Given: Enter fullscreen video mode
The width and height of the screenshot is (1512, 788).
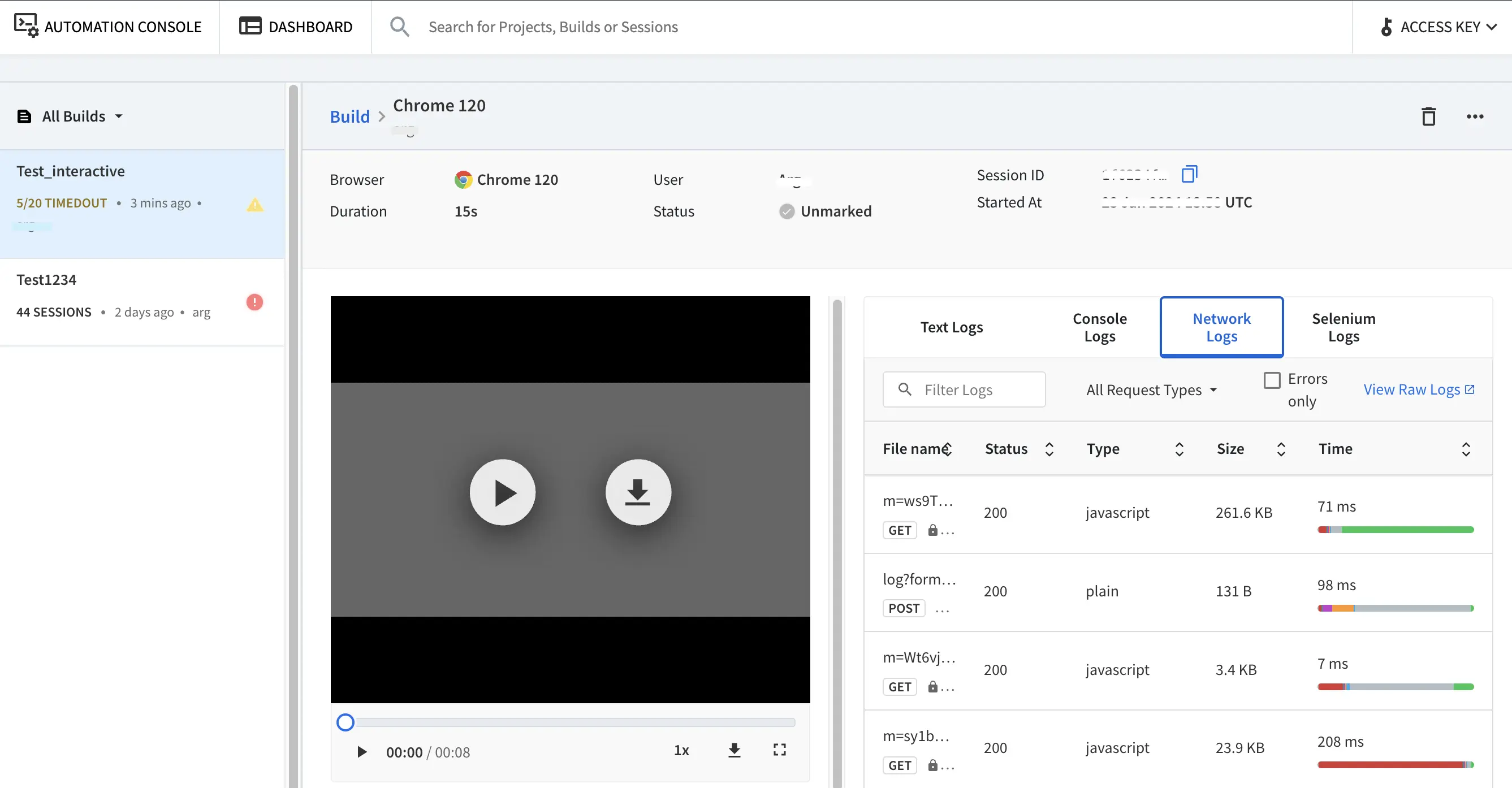Looking at the screenshot, I should (779, 750).
